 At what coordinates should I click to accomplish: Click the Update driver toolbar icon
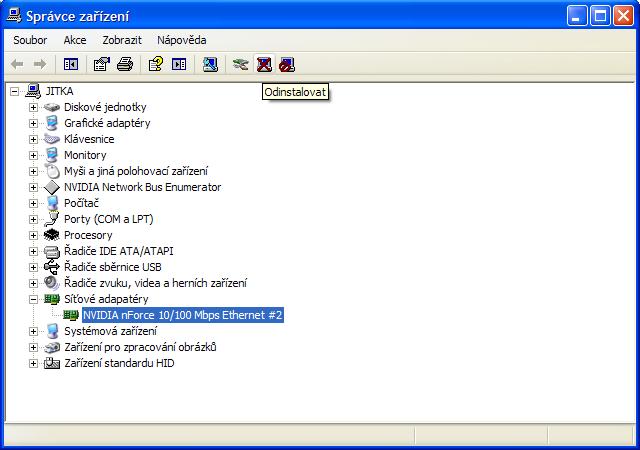click(240, 64)
